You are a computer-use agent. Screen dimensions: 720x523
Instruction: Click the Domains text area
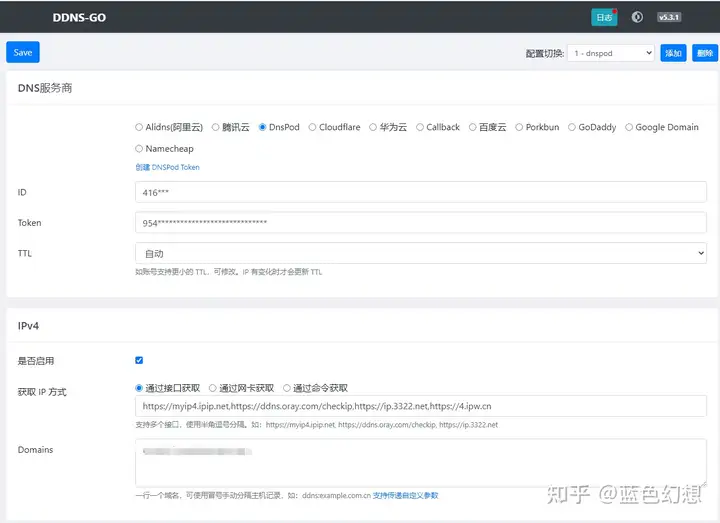click(x=421, y=463)
